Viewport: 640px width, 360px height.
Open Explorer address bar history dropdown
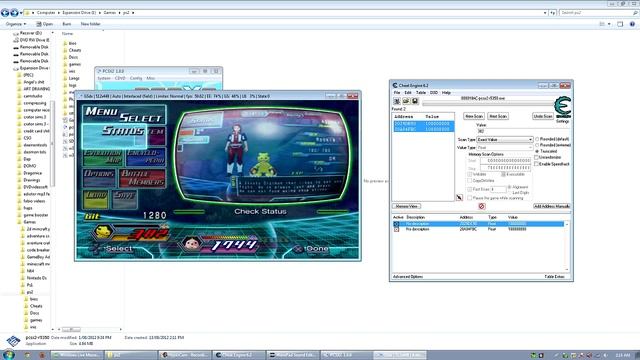tap(545, 13)
